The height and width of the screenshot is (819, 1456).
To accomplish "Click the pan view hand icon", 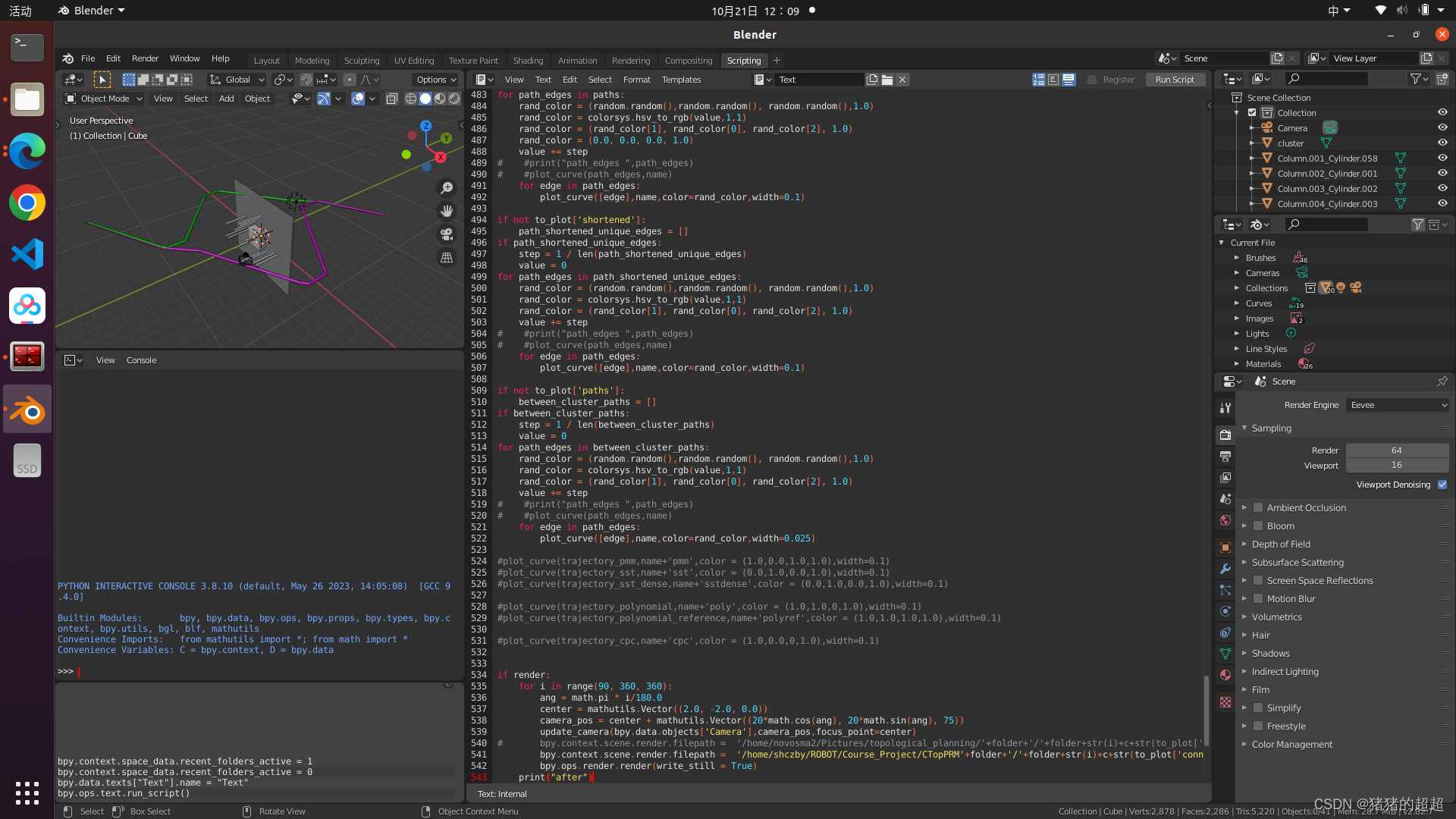I will (447, 211).
